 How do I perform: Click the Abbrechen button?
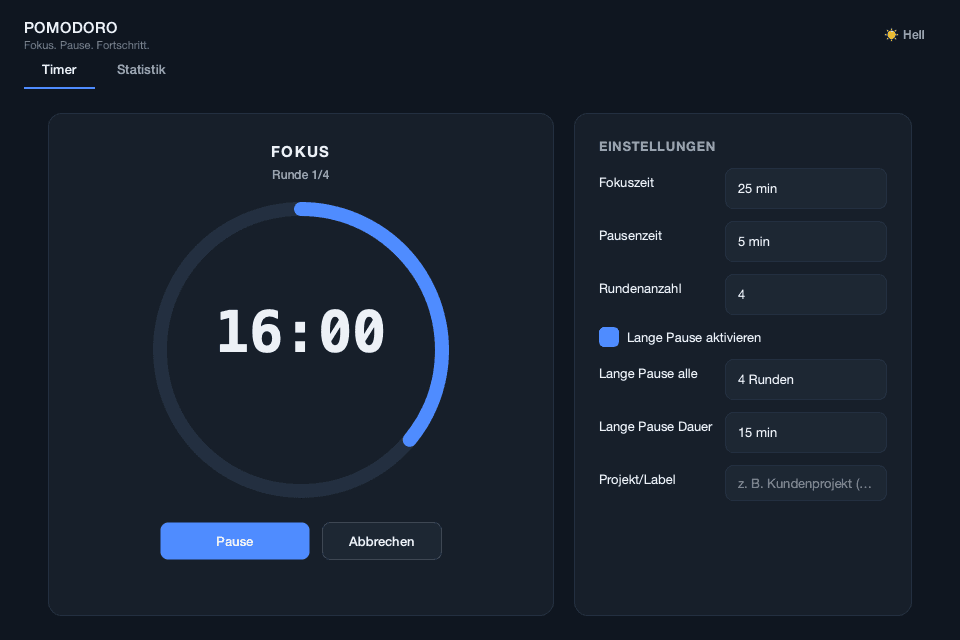click(x=381, y=541)
